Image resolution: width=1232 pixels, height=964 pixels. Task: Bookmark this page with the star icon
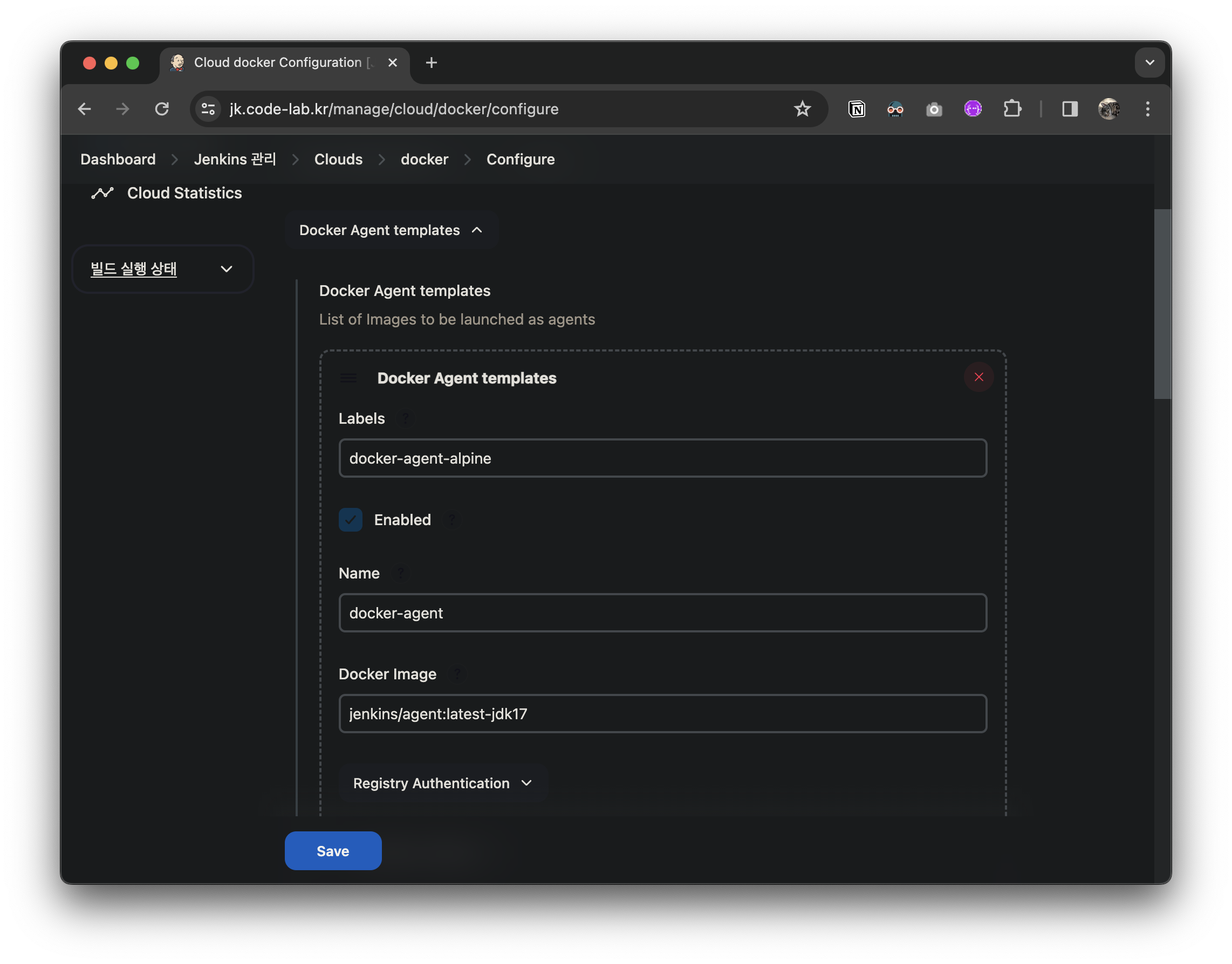pyautogui.click(x=802, y=109)
